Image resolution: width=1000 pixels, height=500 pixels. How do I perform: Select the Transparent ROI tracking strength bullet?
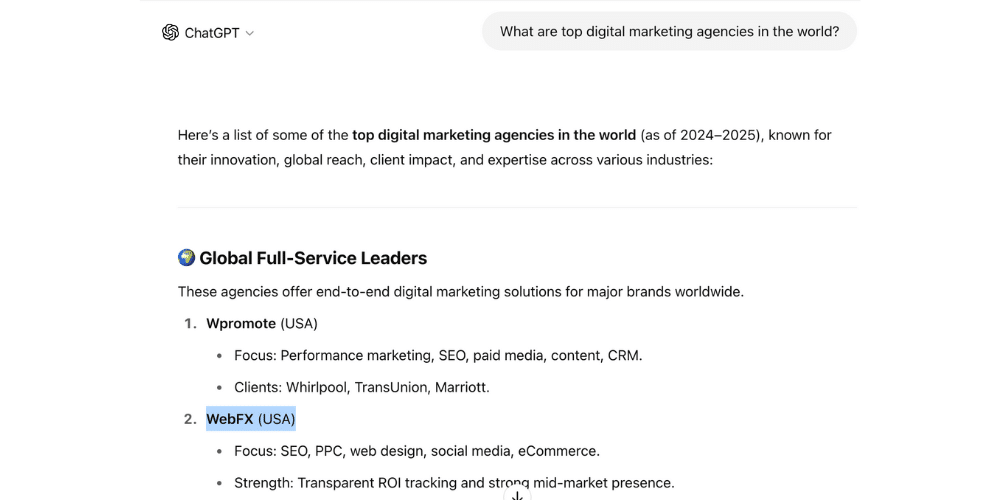click(454, 483)
